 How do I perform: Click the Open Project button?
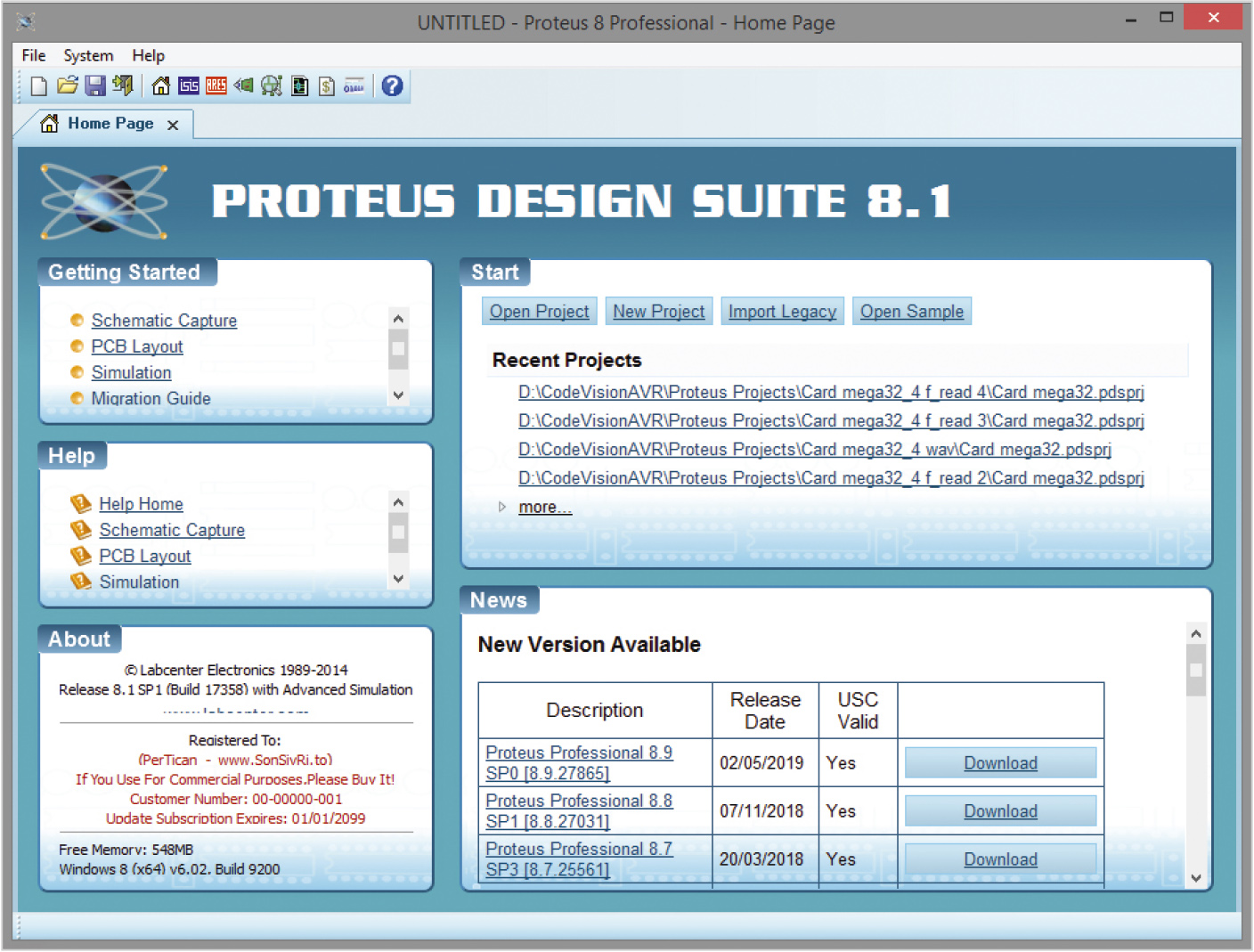pyautogui.click(x=539, y=312)
